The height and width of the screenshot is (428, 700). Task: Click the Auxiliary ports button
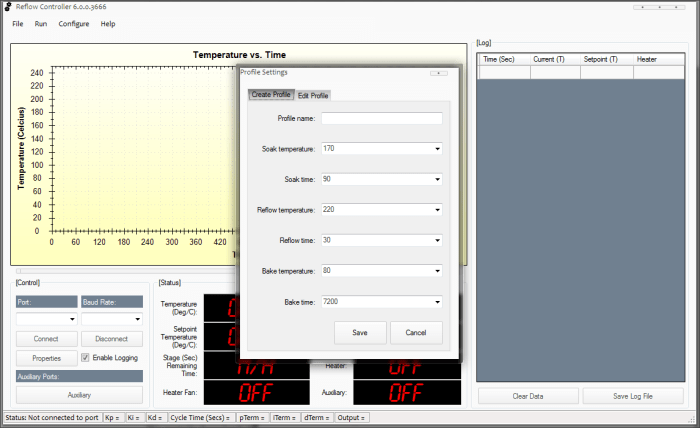coord(79,394)
